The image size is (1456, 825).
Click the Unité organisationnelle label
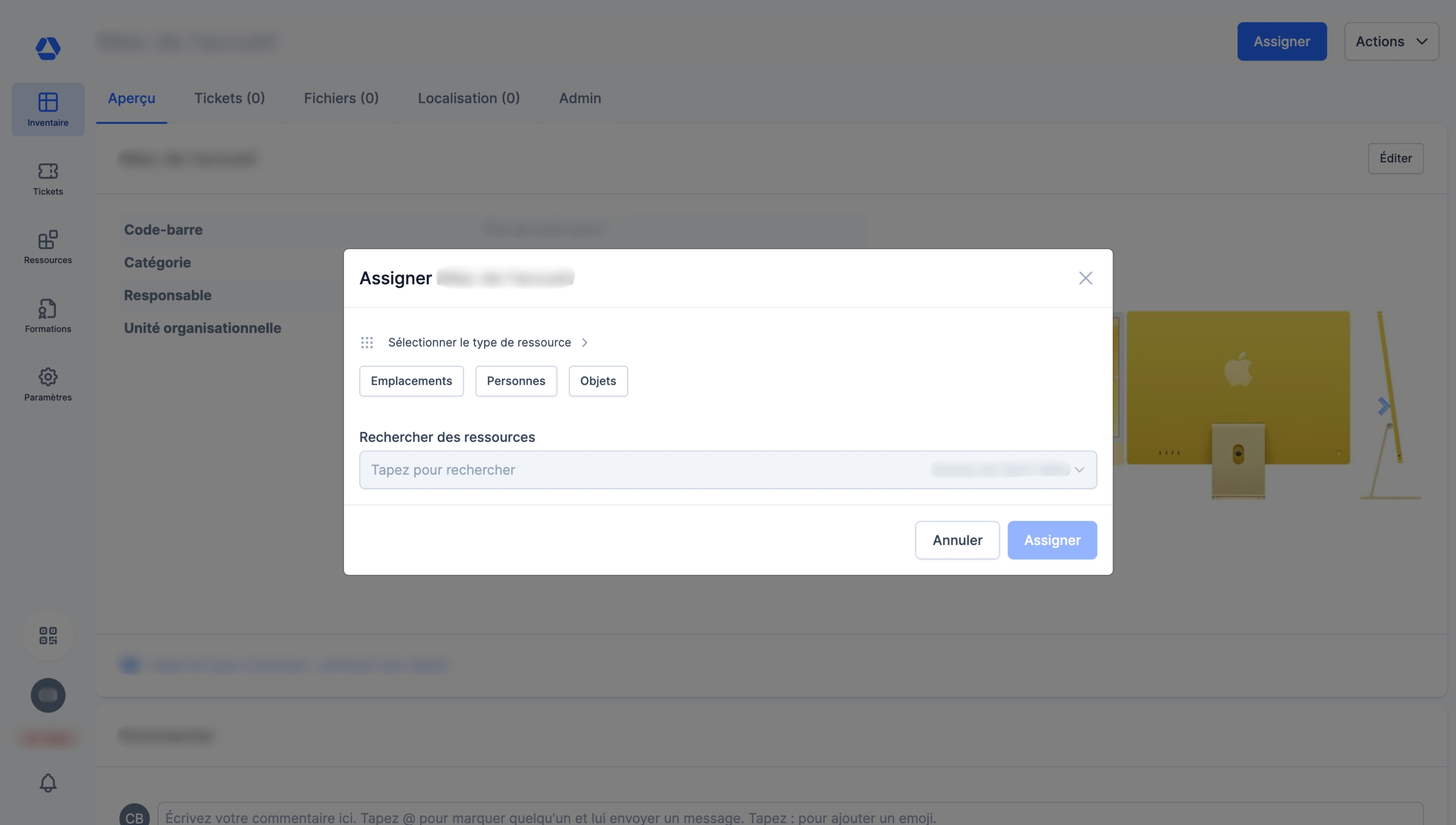[x=202, y=328]
